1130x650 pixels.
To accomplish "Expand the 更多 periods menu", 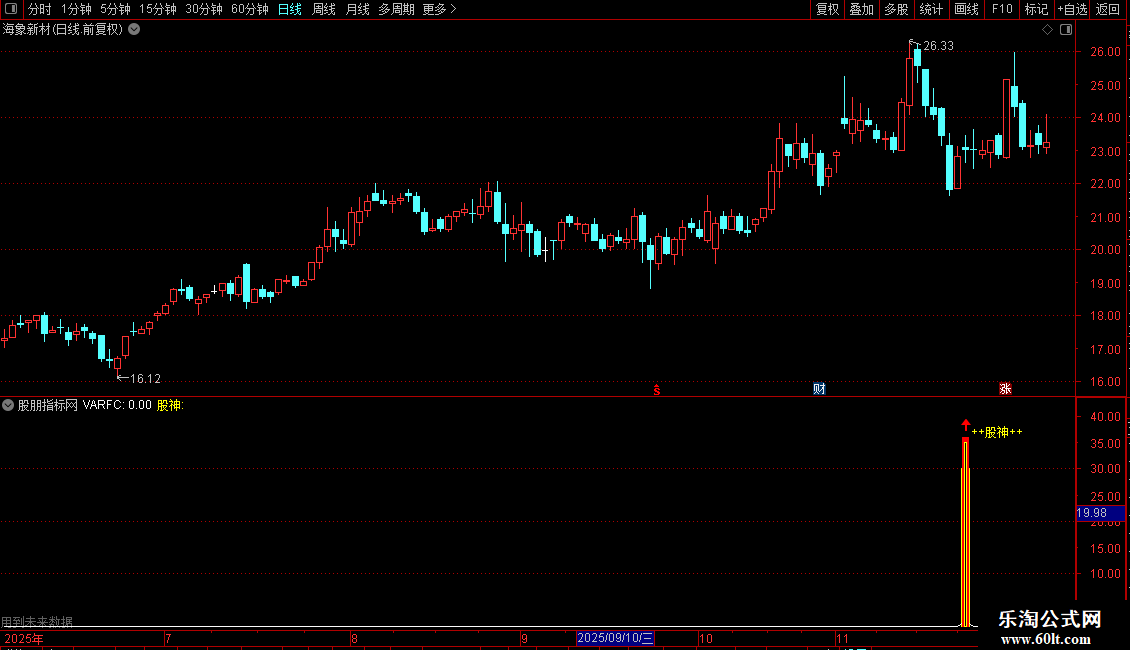I will (x=439, y=9).
